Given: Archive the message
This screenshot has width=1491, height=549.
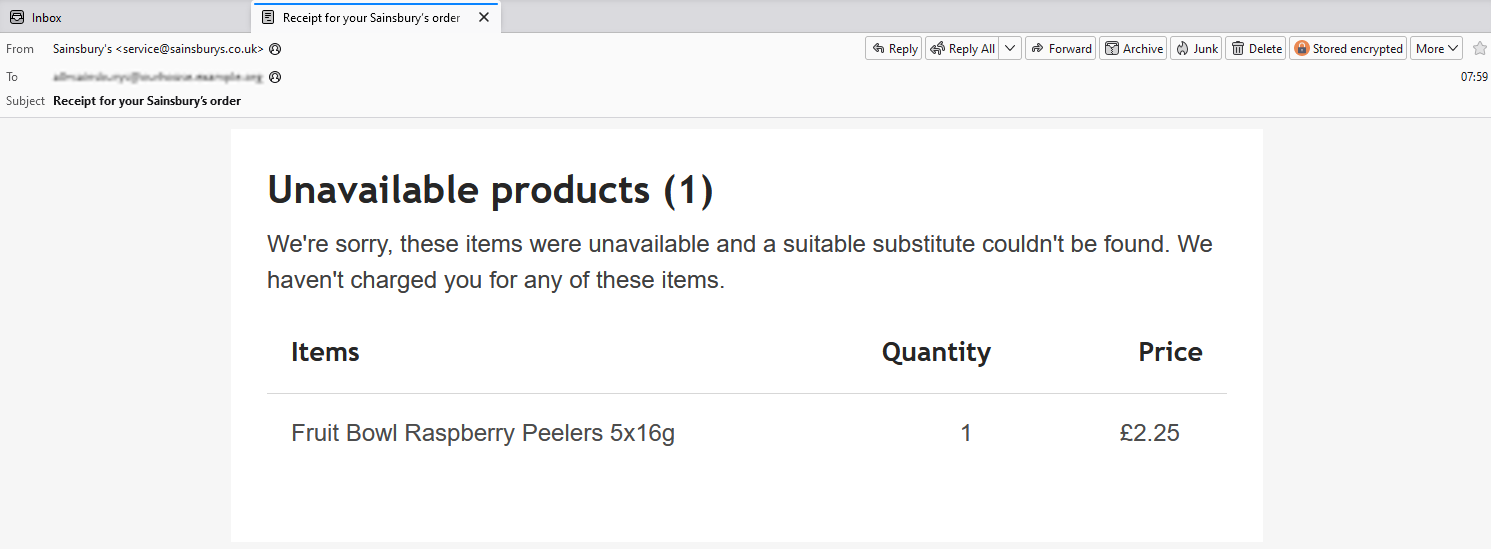Looking at the screenshot, I should point(1133,48).
